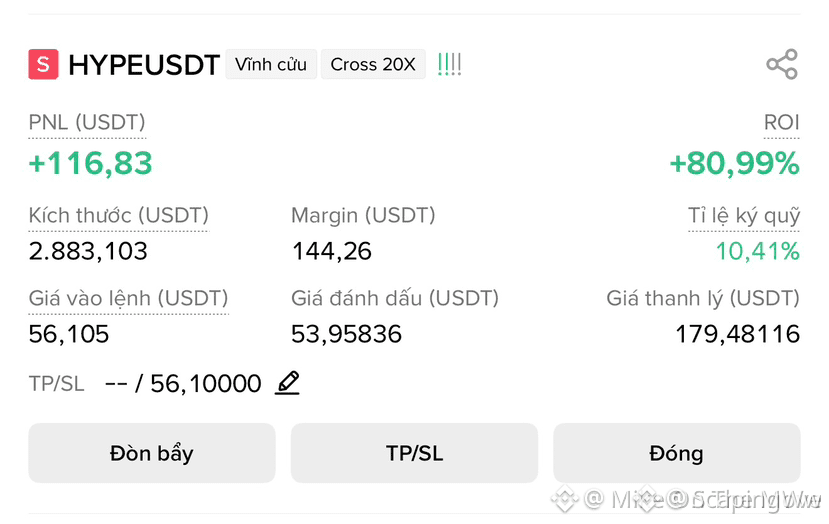Click the red S short-position badge
The image size is (829, 524).
pyautogui.click(x=43, y=65)
